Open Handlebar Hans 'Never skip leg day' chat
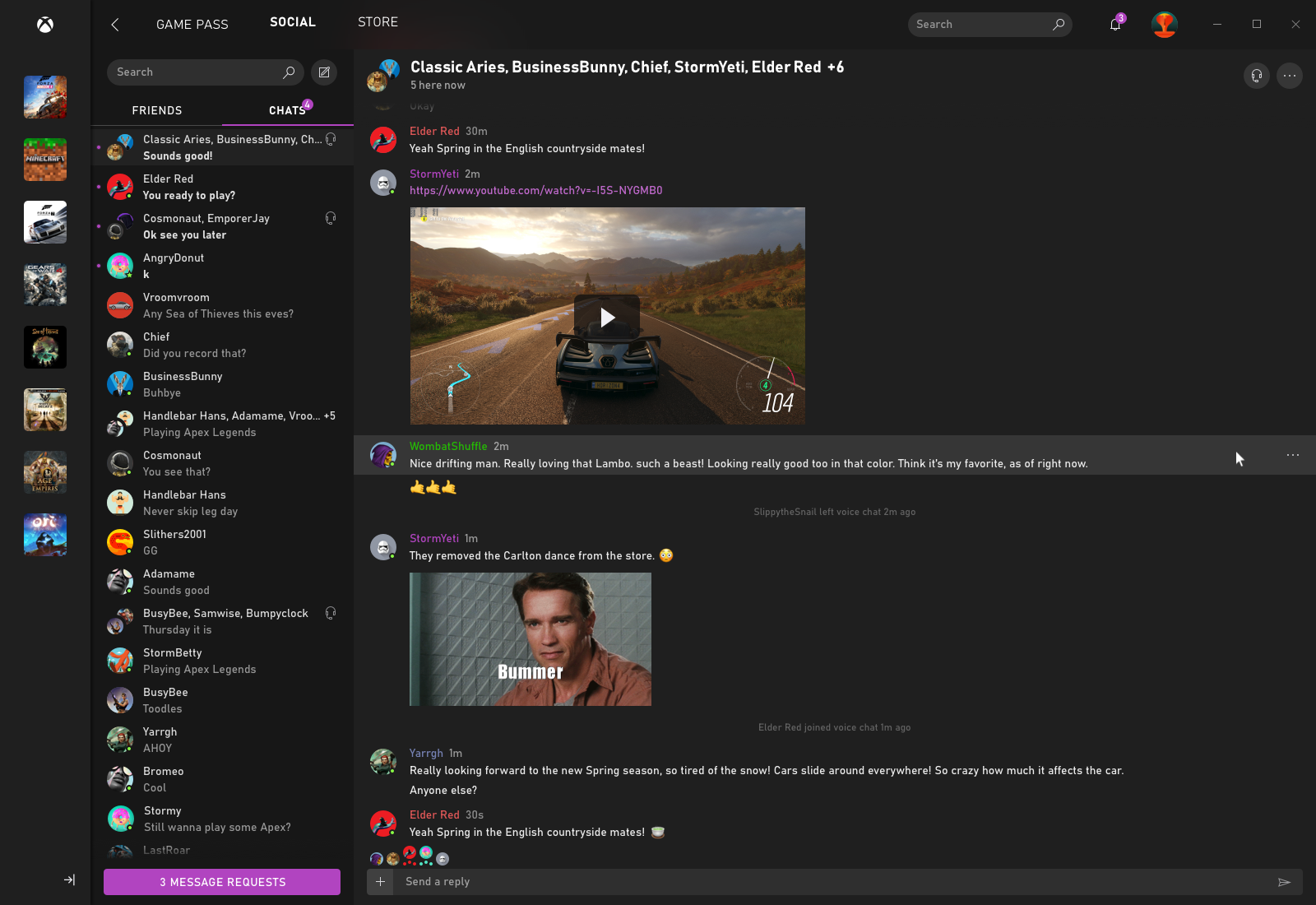Image resolution: width=1316 pixels, height=905 pixels. pos(222,503)
